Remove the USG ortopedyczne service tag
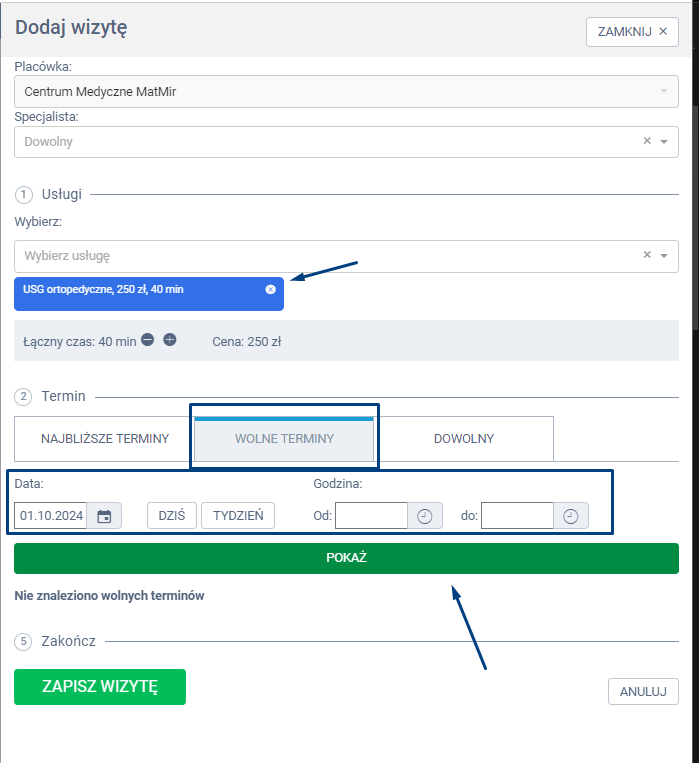The image size is (699, 763). [270, 289]
